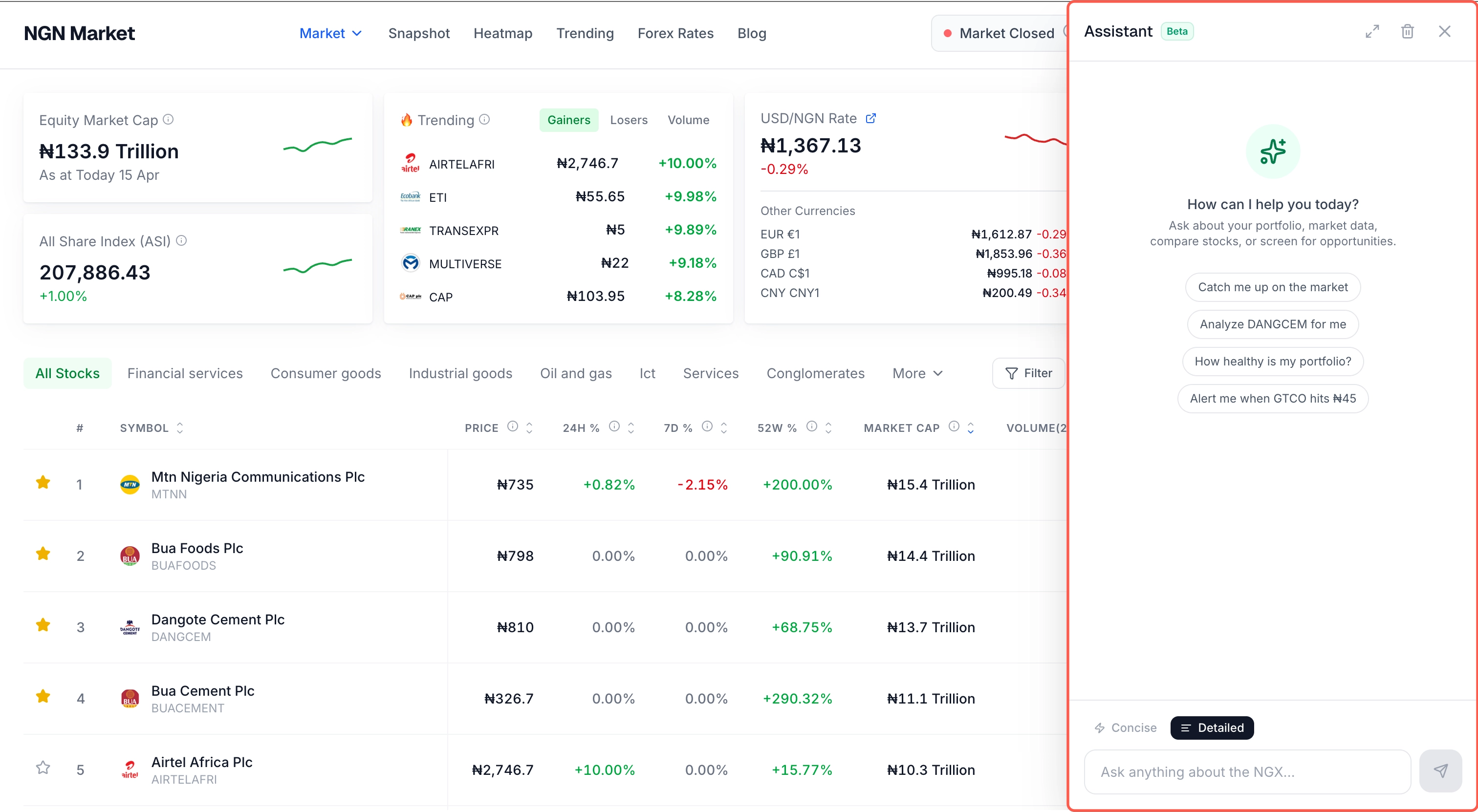The image size is (1478, 812).
Task: Open USD/NGN Rate external link
Action: click(871, 118)
